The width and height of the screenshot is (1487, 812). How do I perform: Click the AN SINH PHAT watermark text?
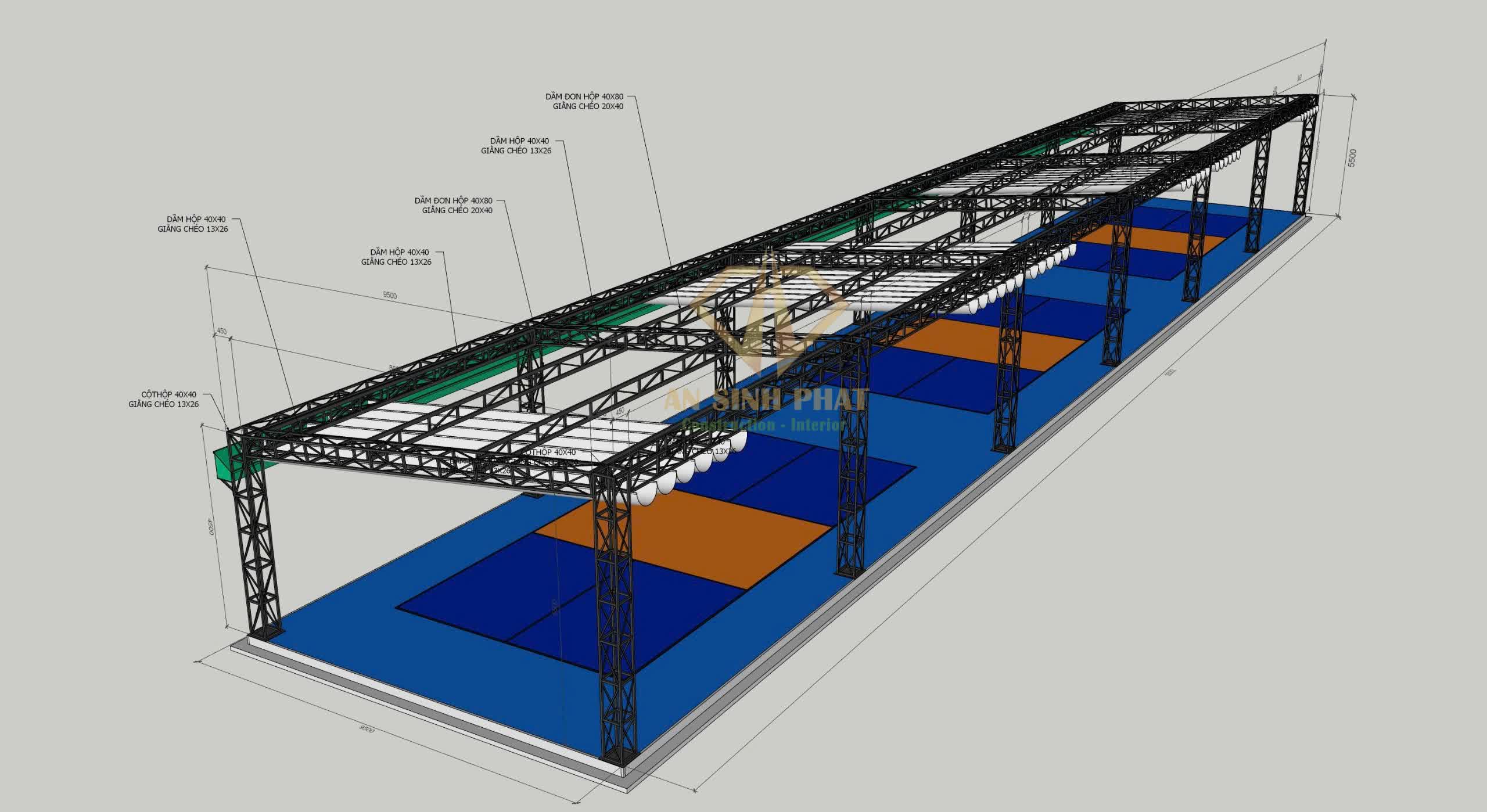[x=767, y=400]
